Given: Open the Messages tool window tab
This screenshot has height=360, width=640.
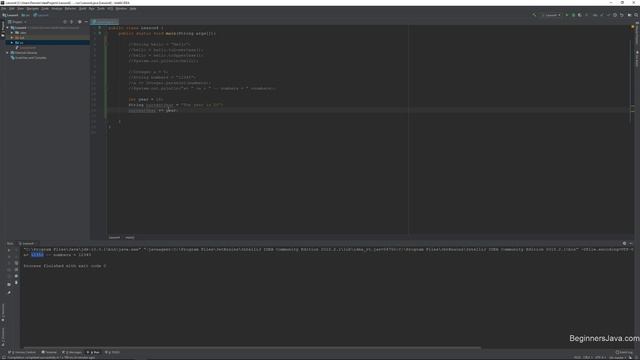Looking at the screenshot, I should (72, 352).
